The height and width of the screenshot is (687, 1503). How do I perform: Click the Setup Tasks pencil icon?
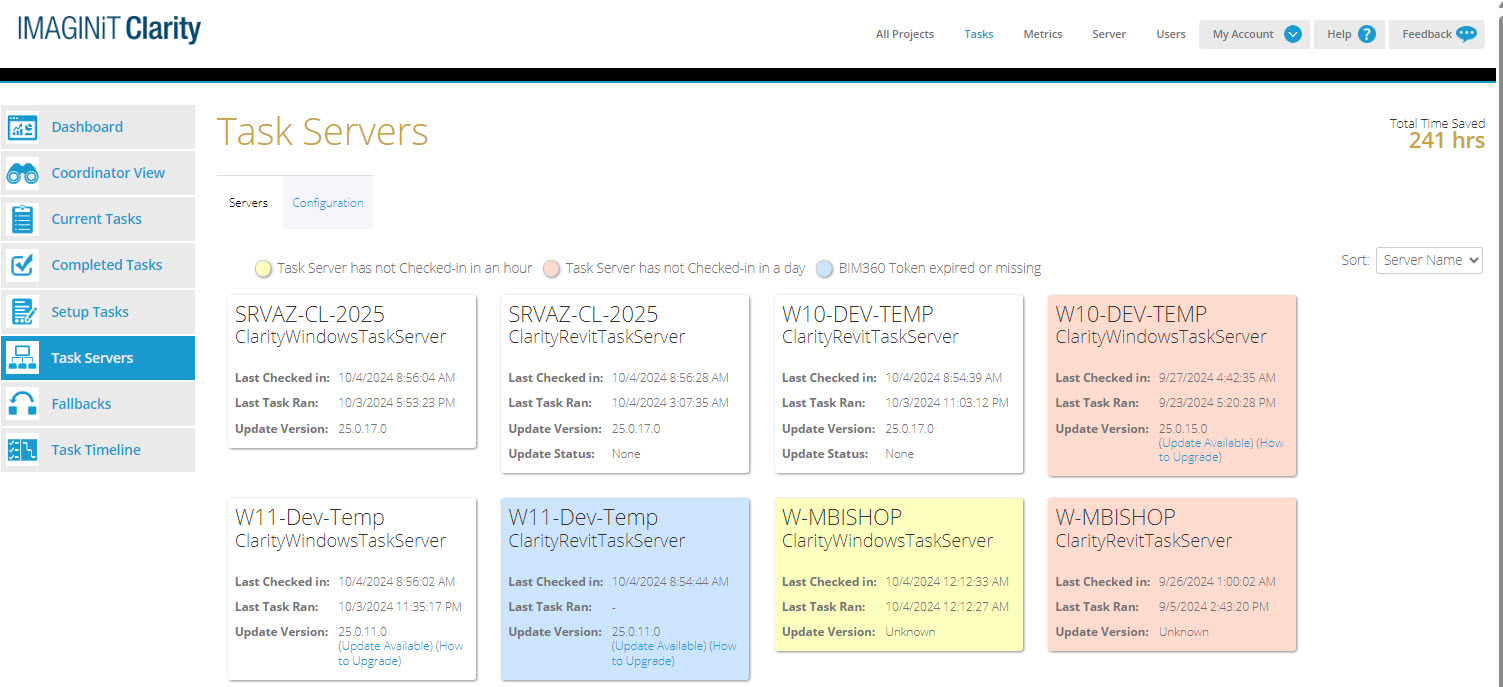coord(22,312)
